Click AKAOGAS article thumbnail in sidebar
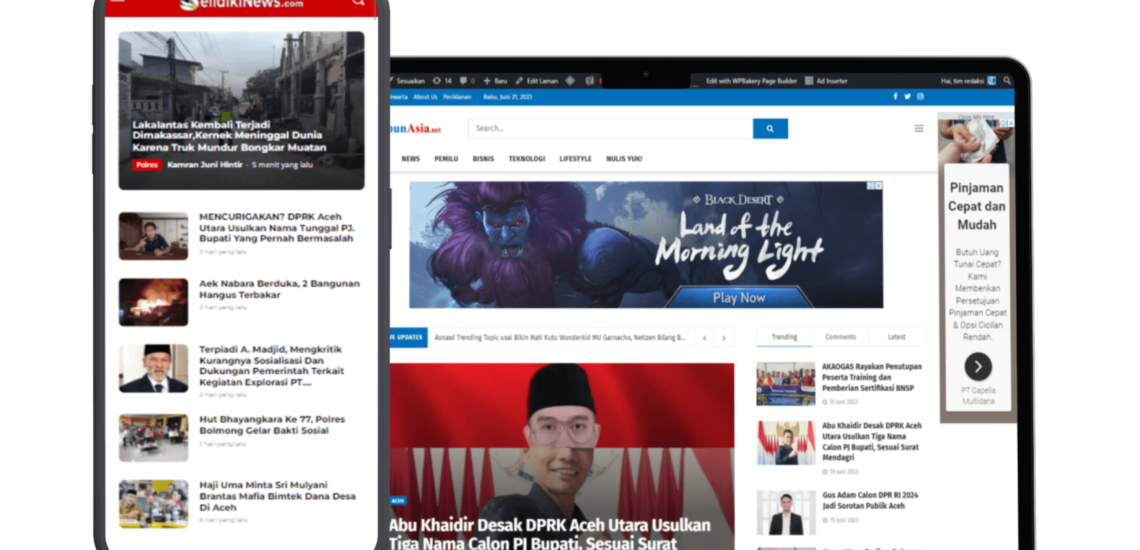 (x=786, y=384)
